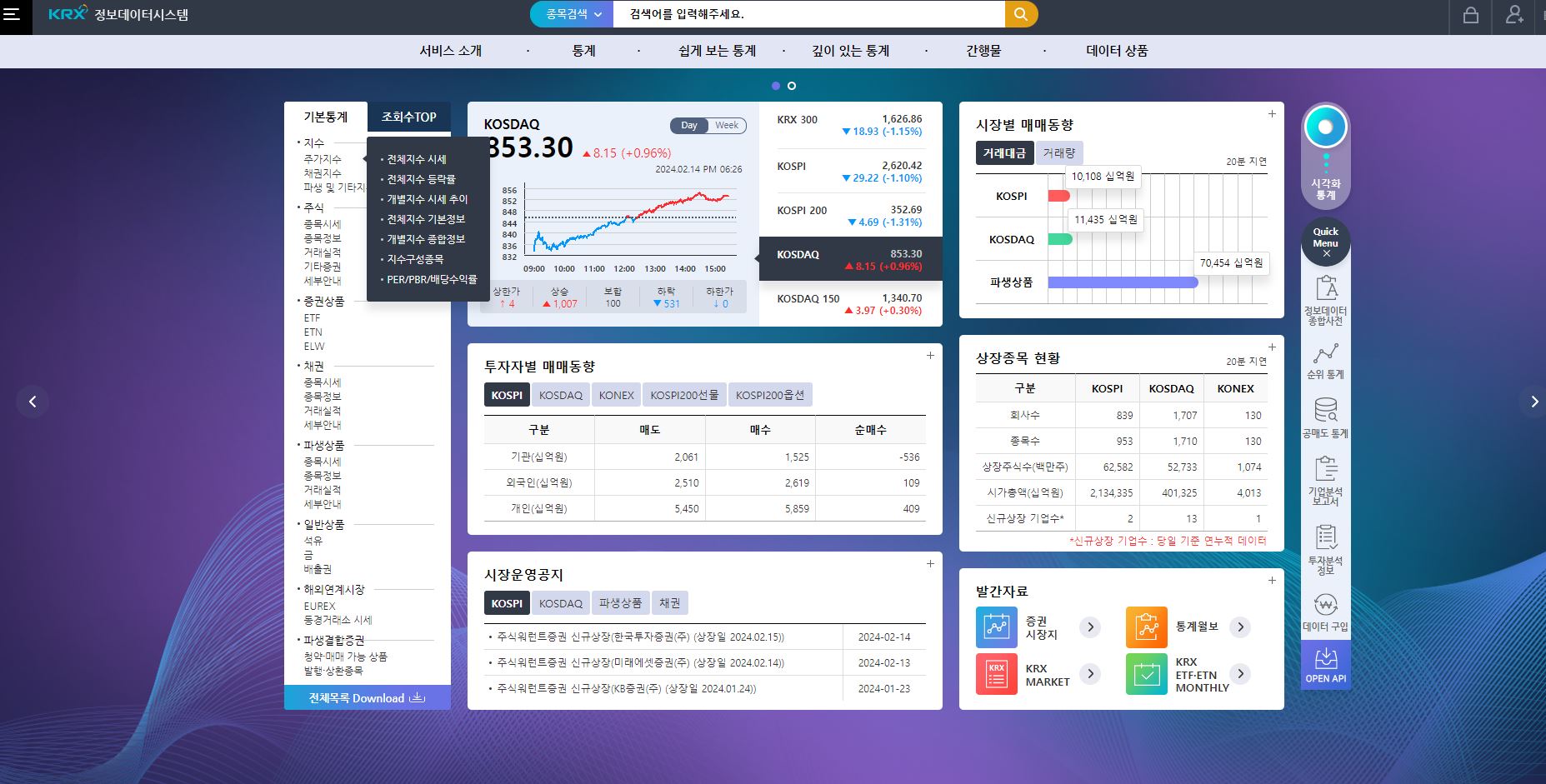This screenshot has width=1546, height=784.
Task: Switch to 기본통계 tab
Action: pyautogui.click(x=326, y=117)
